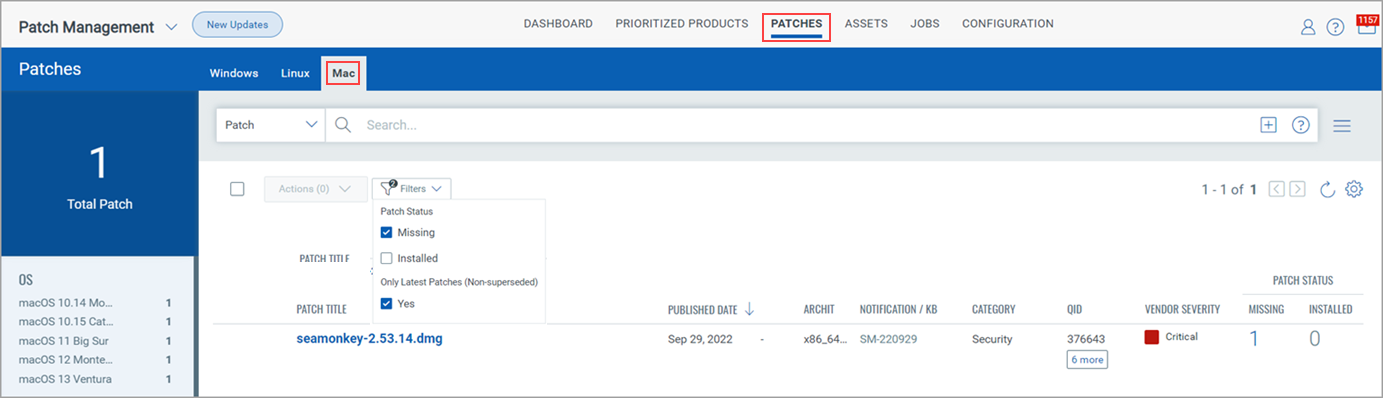Viewport: 1383px width, 398px height.
Task: Click the New Updates button
Action: [x=237, y=25]
